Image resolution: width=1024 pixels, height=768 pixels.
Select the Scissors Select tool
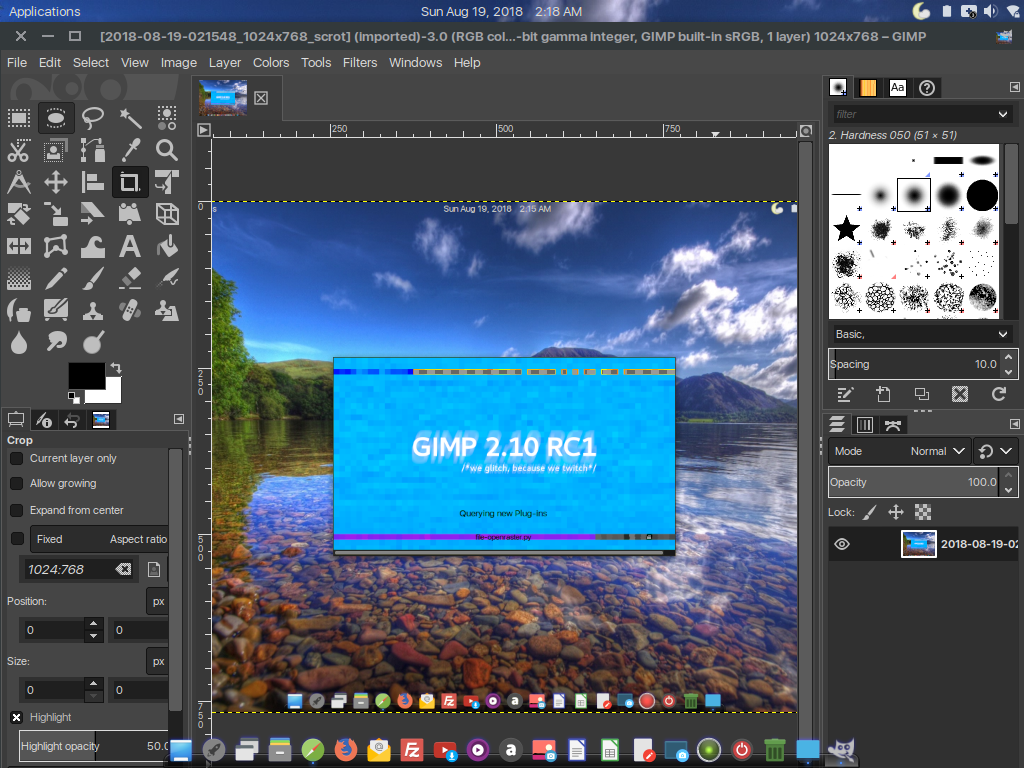pyautogui.click(x=19, y=150)
